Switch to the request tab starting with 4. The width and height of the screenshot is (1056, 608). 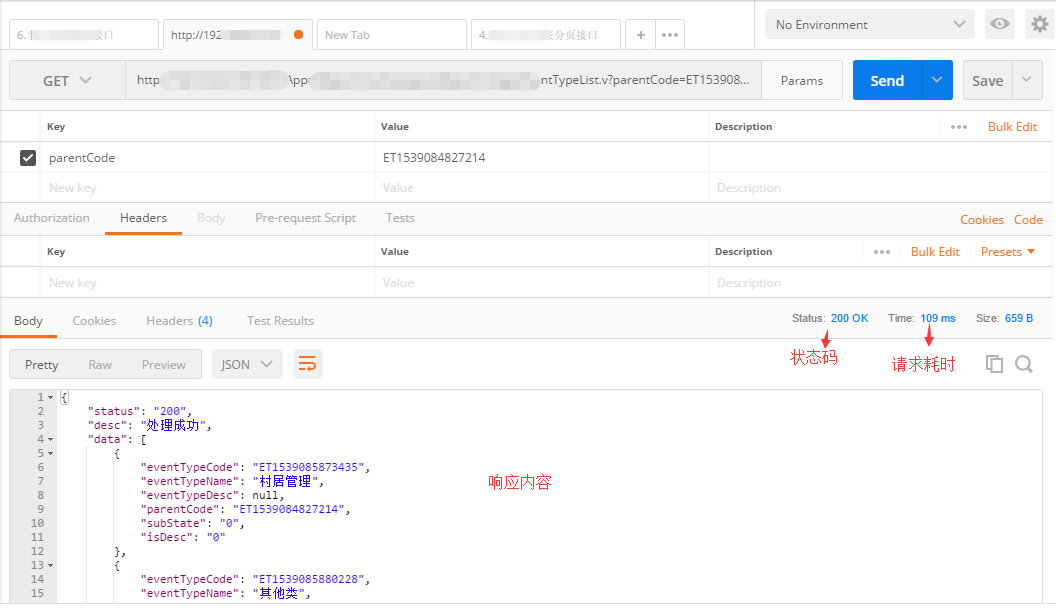pyautogui.click(x=546, y=35)
